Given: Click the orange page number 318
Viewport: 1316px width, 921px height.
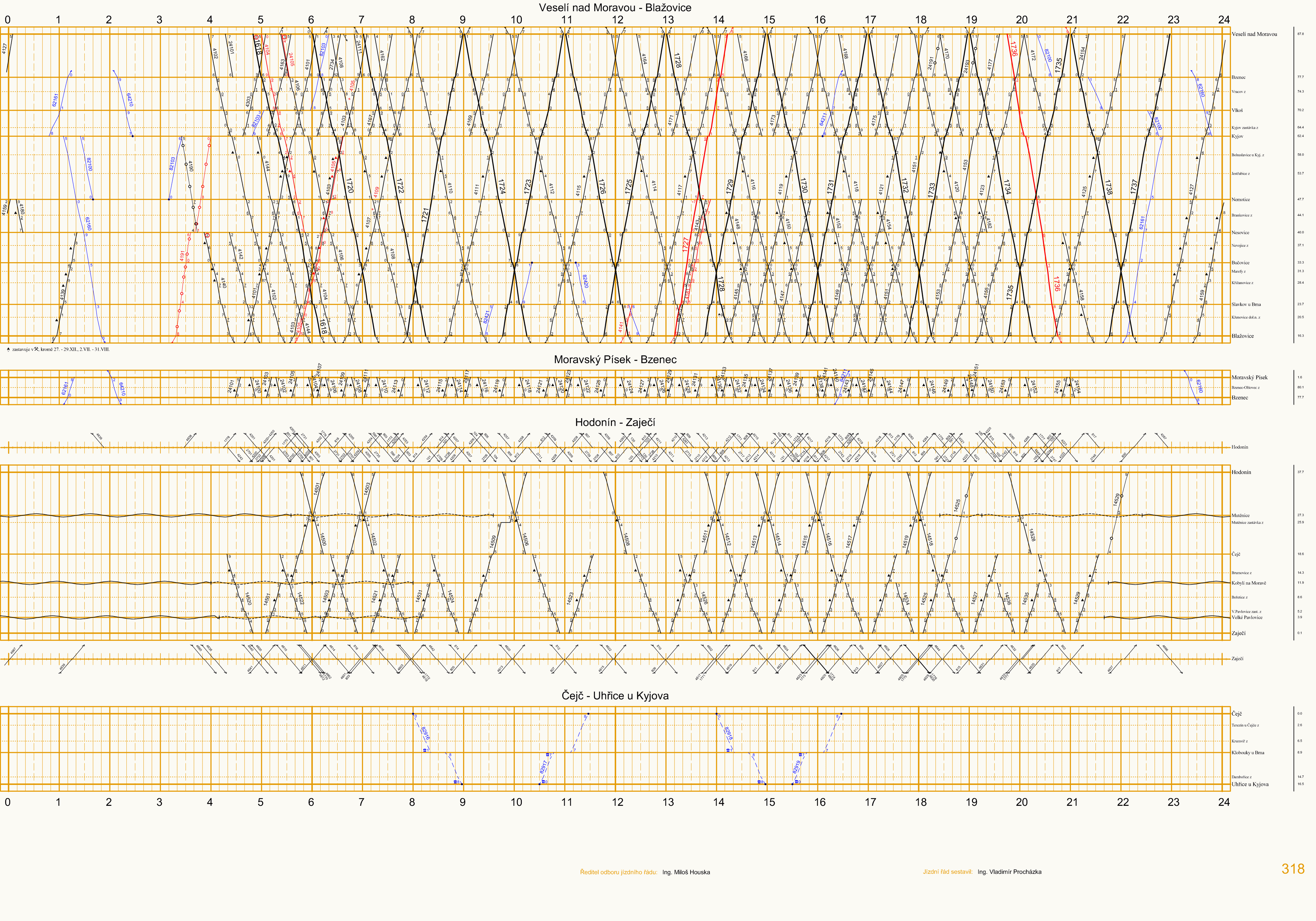Looking at the screenshot, I should pyautogui.click(x=1293, y=869).
